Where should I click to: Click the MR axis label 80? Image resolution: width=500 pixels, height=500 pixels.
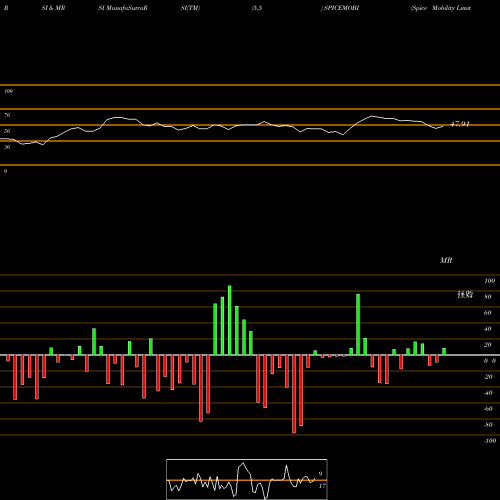488,297
